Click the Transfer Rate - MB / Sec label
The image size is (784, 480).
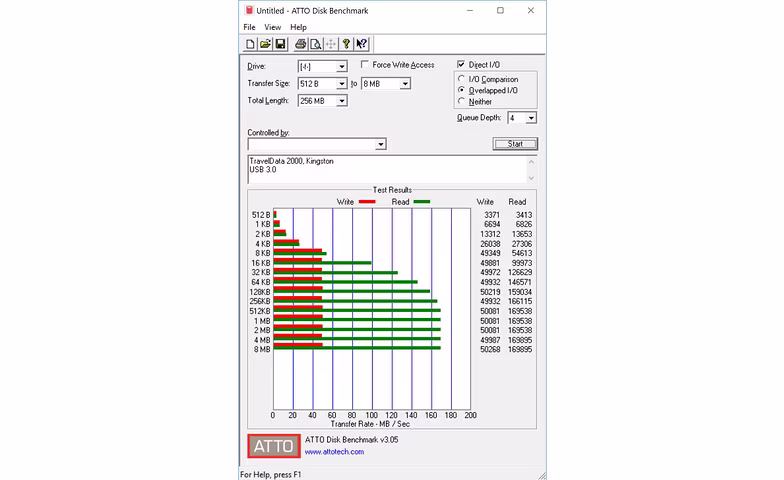click(370, 424)
